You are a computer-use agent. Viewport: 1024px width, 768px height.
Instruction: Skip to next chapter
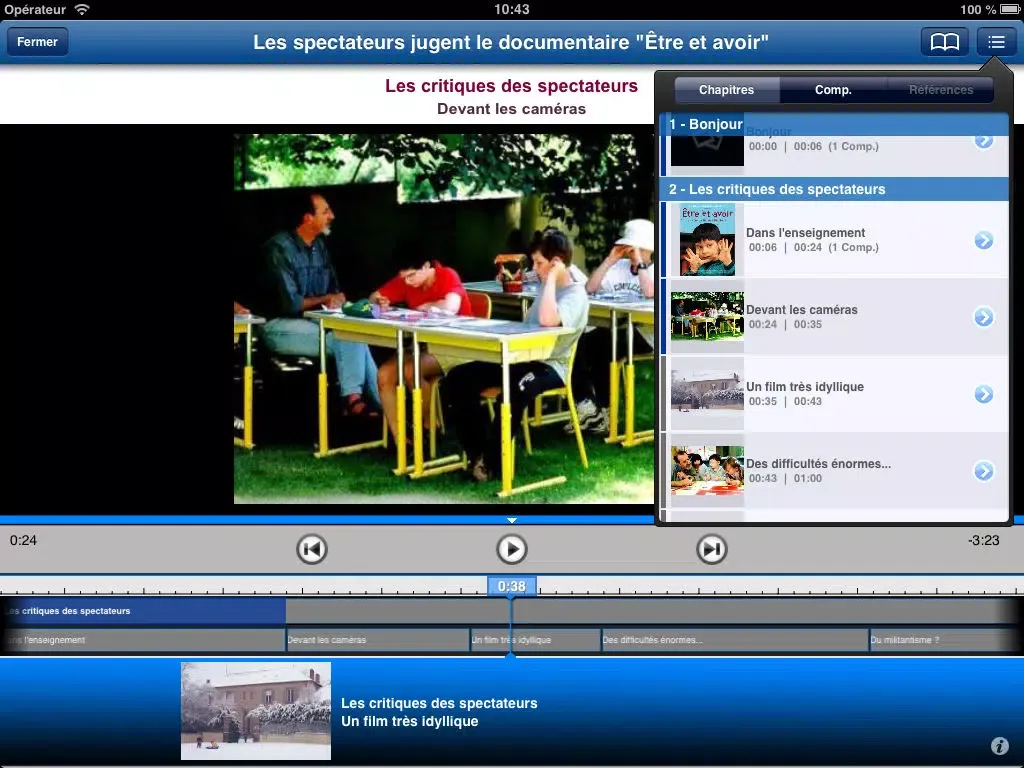(711, 549)
